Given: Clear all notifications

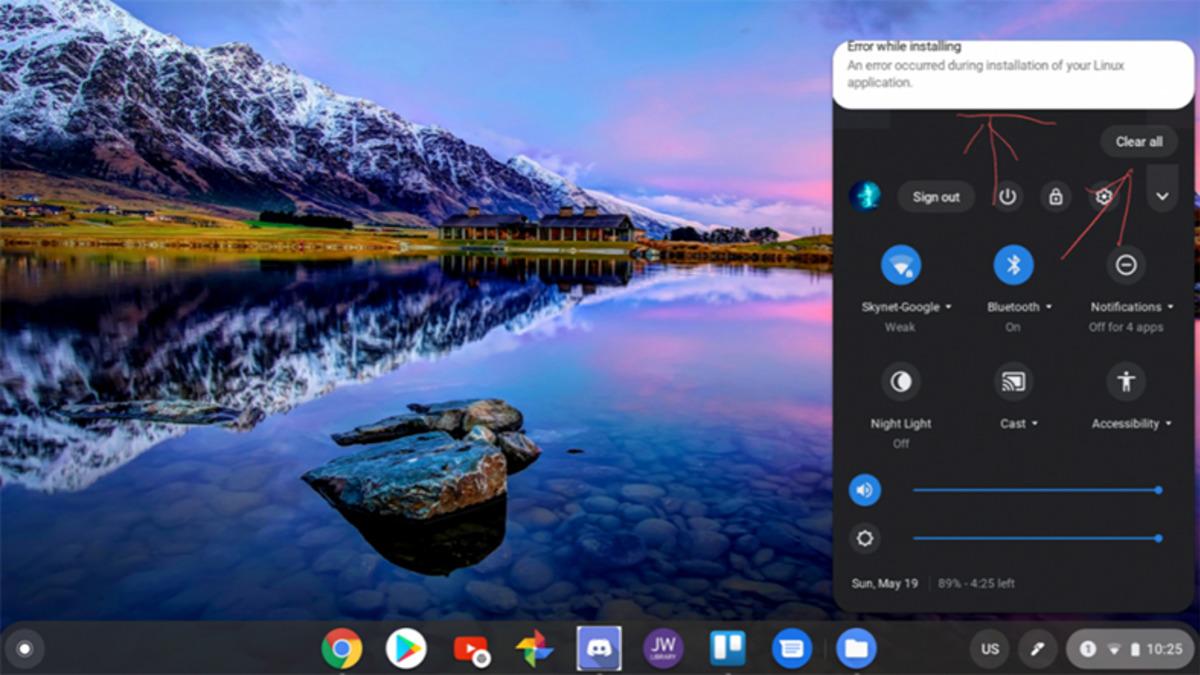Looking at the screenshot, I should coord(1138,141).
